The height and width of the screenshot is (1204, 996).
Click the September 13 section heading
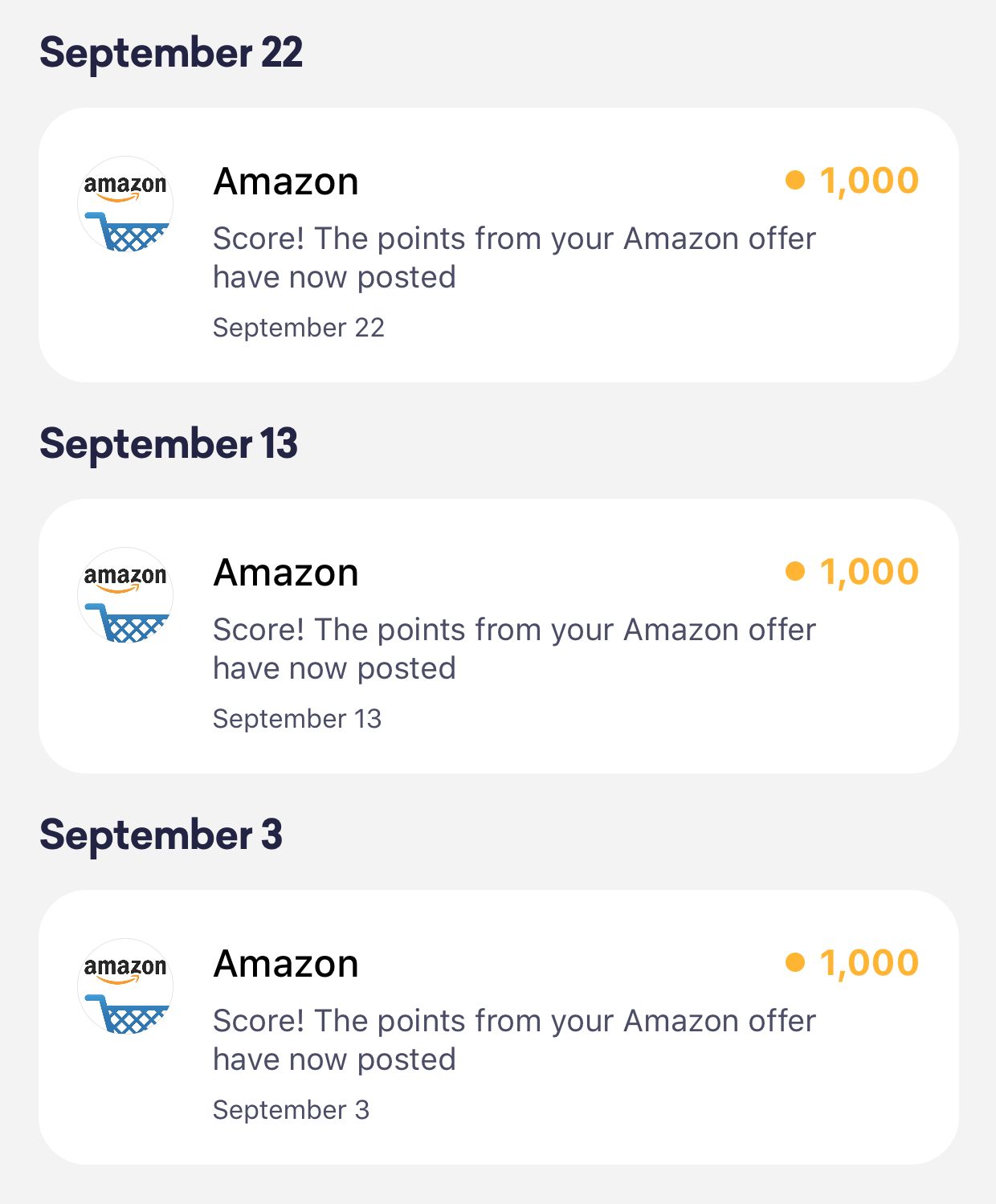(169, 444)
